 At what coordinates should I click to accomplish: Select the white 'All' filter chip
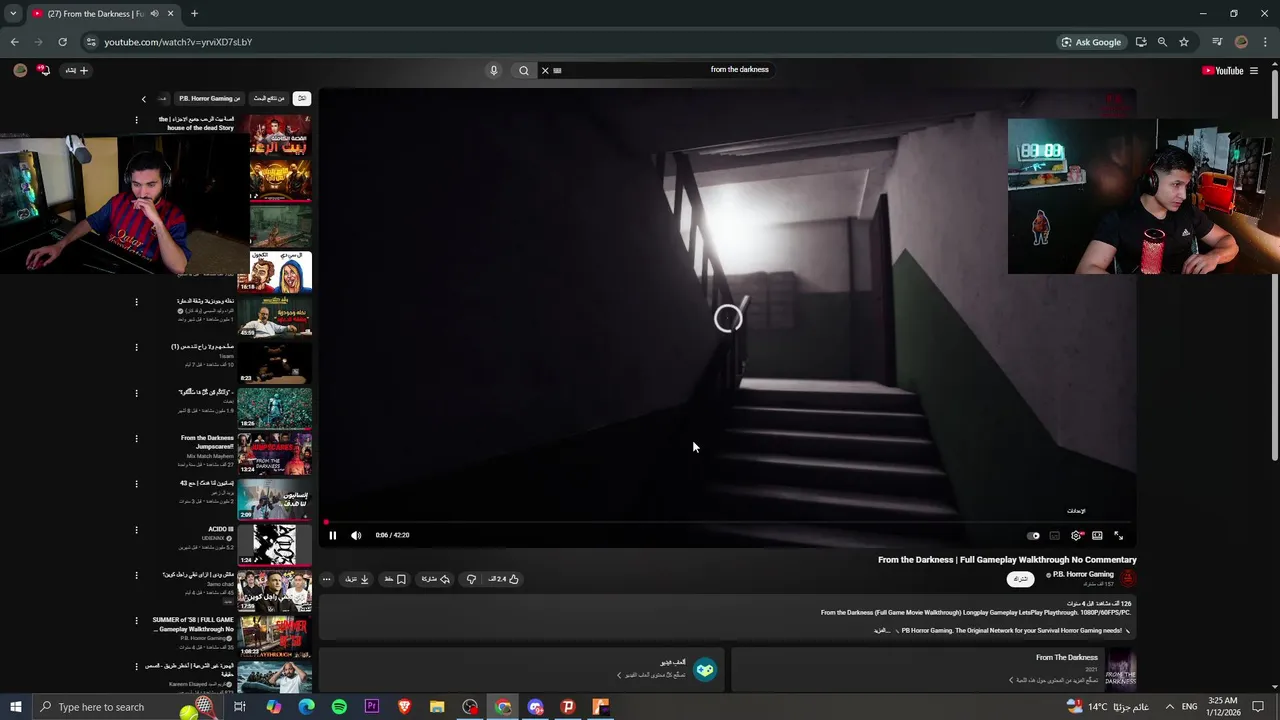[x=302, y=98]
